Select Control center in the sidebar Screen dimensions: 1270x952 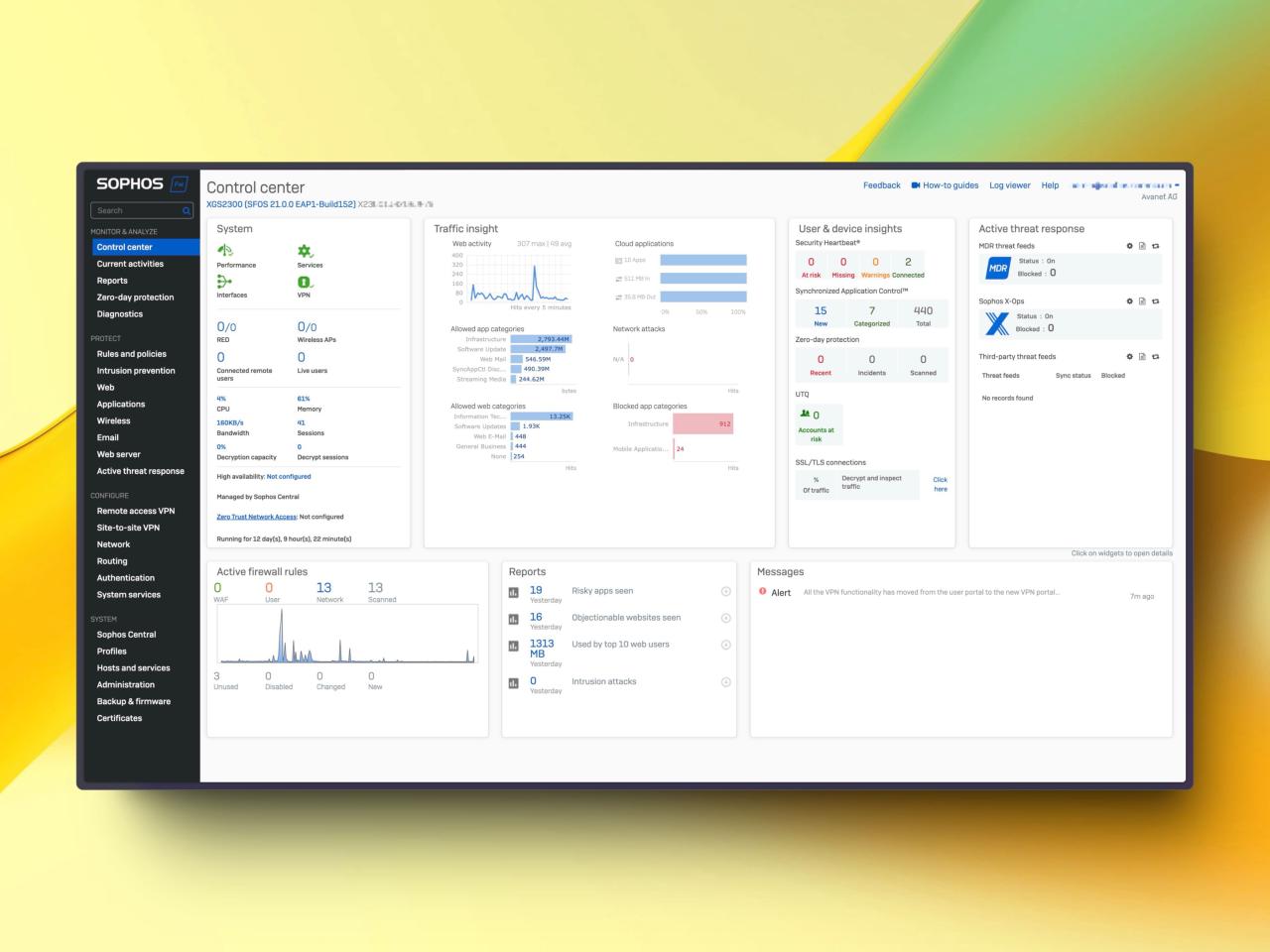click(x=146, y=247)
